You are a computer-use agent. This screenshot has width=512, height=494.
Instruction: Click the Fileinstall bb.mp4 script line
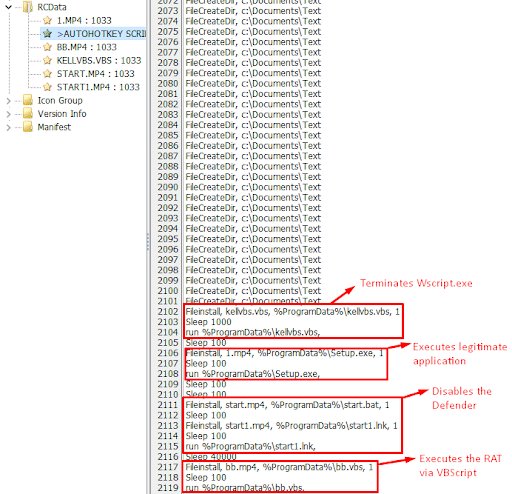pyautogui.click(x=279, y=467)
